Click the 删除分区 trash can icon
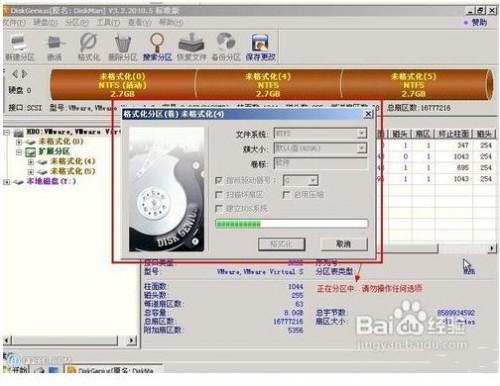This screenshot has height=386, width=500. pyautogui.click(x=122, y=47)
